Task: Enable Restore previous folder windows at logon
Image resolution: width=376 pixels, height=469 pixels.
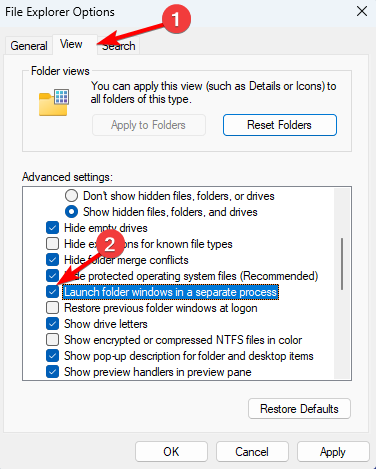Action: (52, 308)
